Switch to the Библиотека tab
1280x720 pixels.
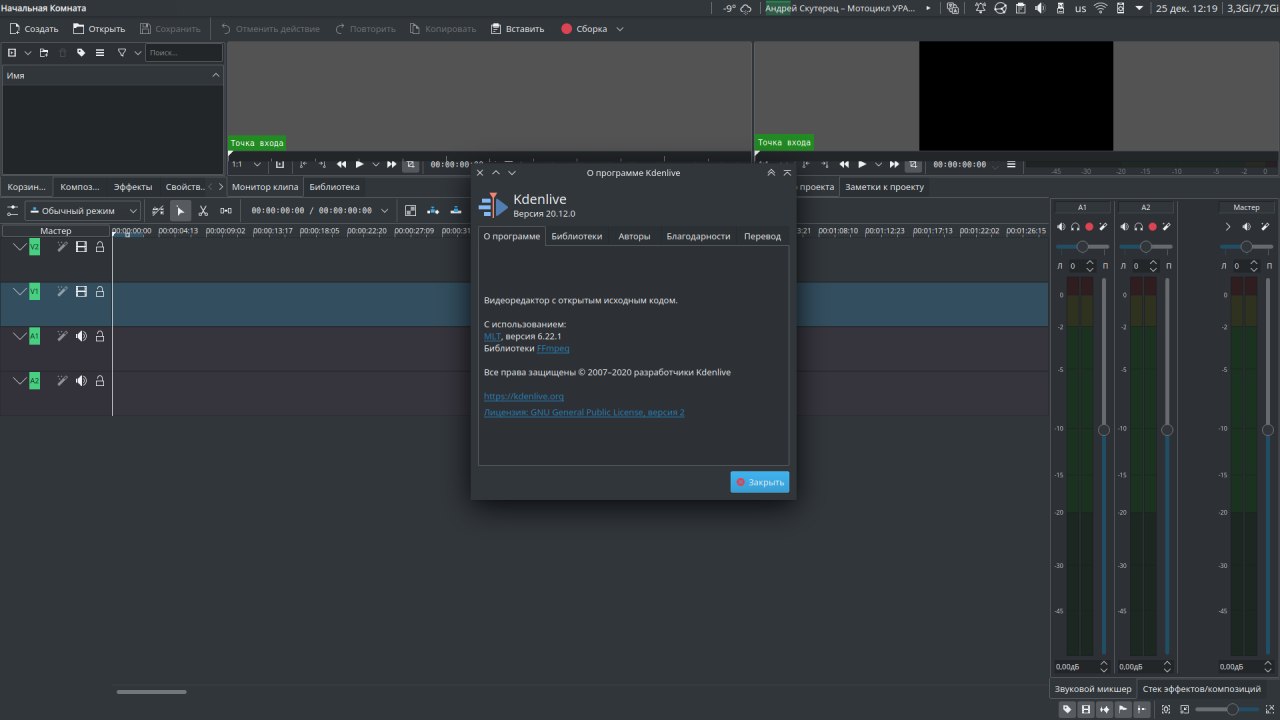click(334, 187)
